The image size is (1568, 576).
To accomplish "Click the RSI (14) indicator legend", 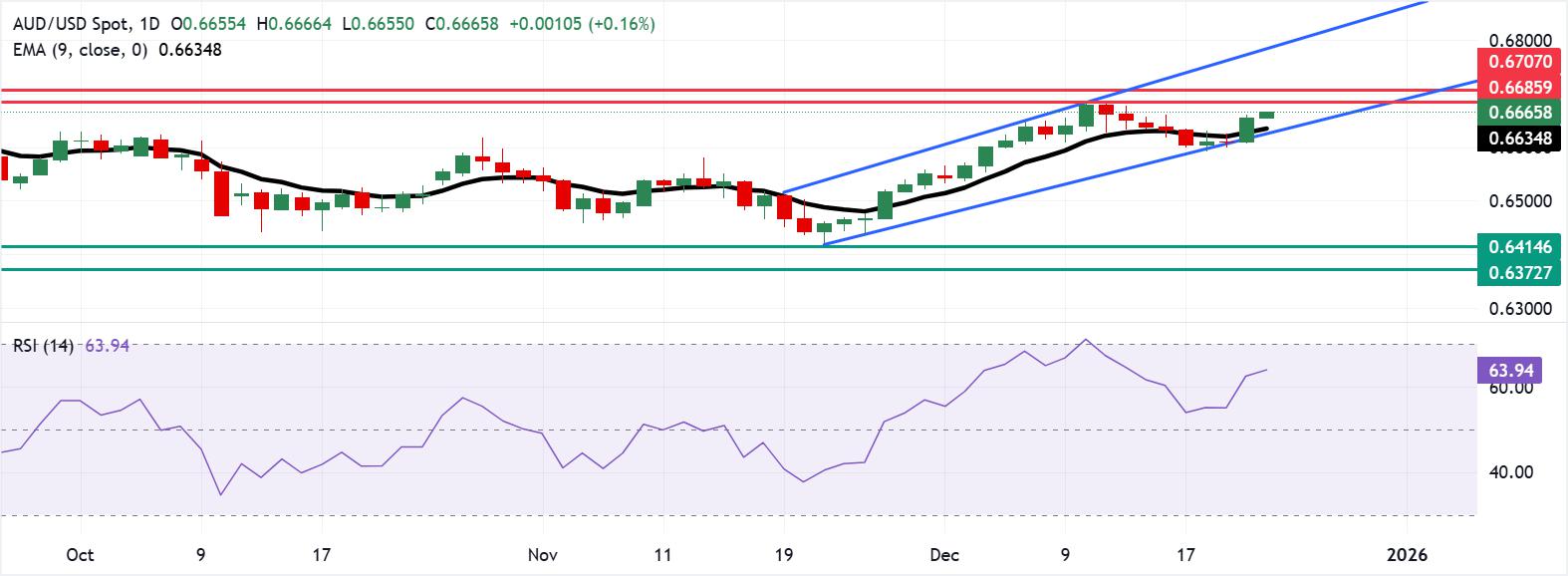I will [x=43, y=346].
